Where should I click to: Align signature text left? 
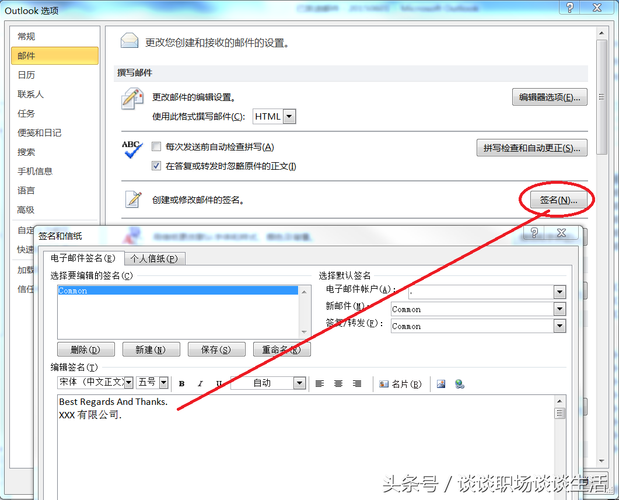(x=320, y=384)
